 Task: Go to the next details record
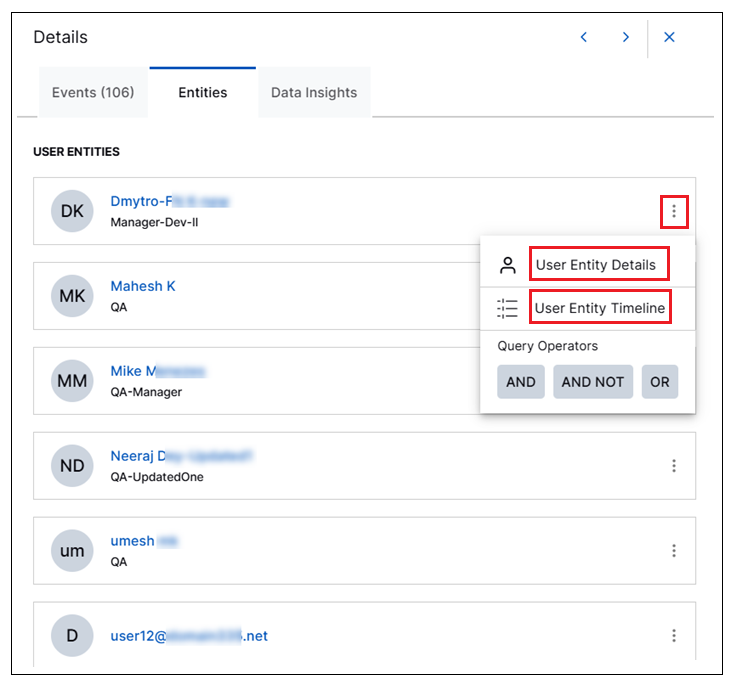626,37
